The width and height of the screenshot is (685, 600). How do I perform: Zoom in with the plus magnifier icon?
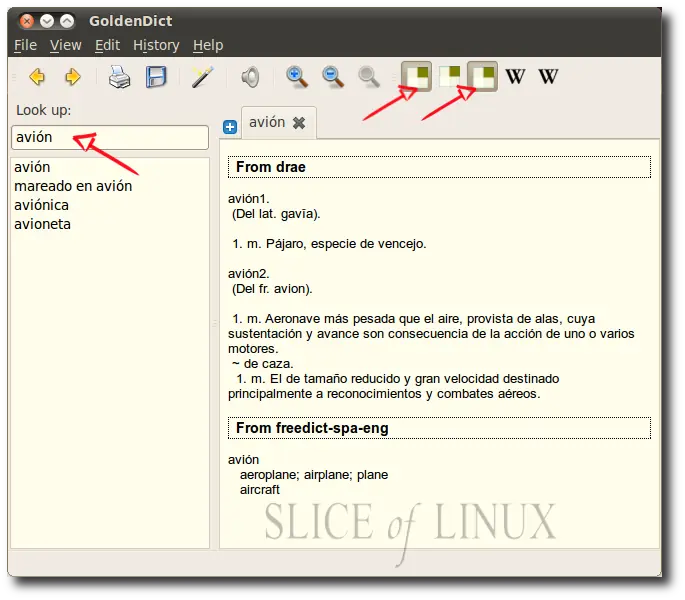(x=297, y=77)
